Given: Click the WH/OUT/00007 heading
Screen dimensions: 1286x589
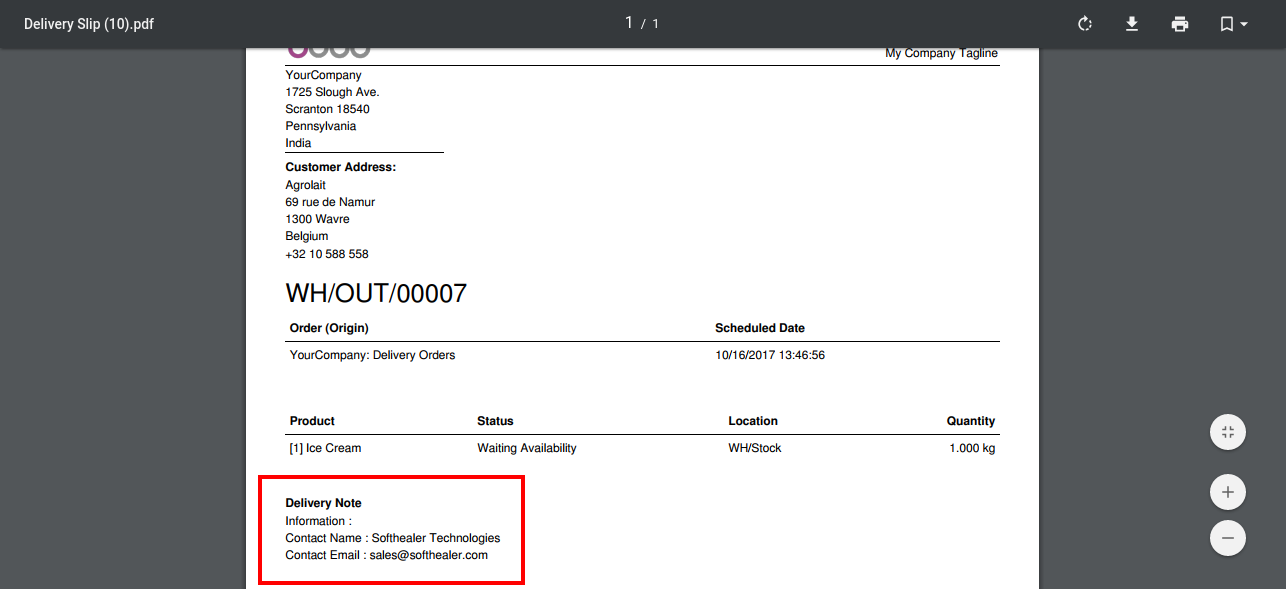Looking at the screenshot, I should 376,293.
